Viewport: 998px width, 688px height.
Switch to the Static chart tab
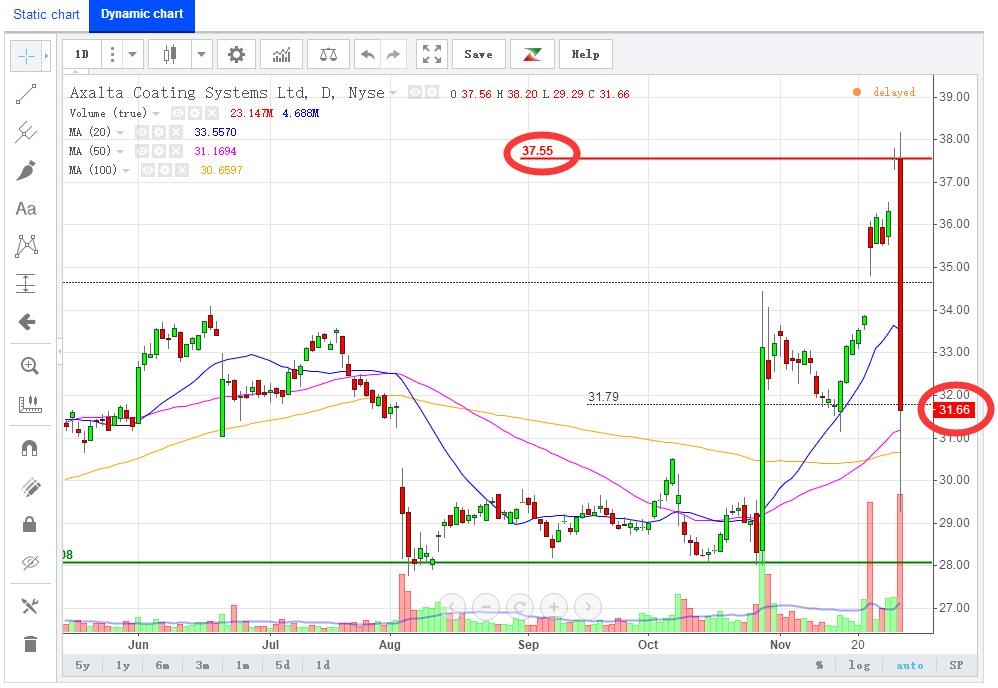tap(46, 14)
